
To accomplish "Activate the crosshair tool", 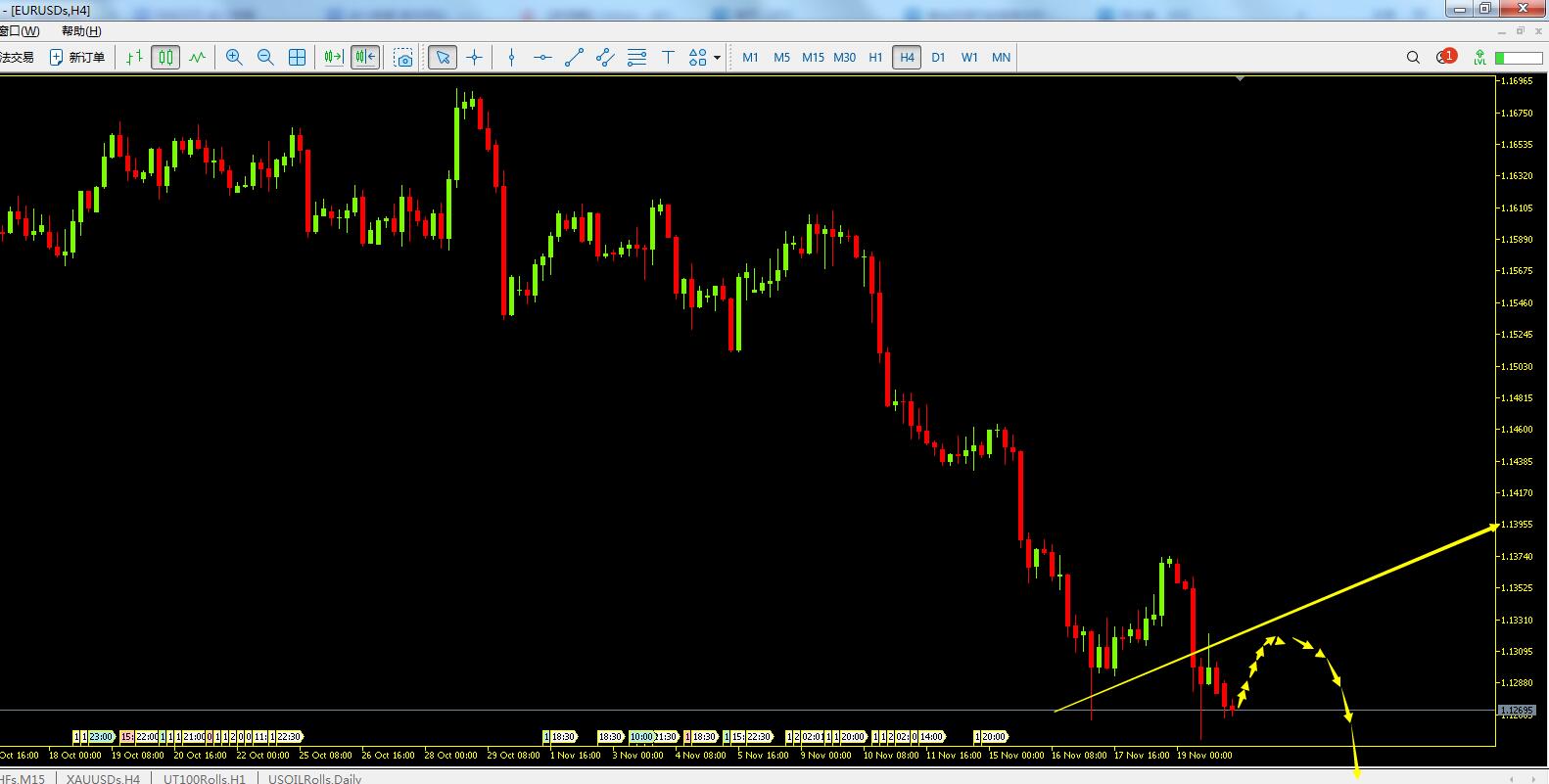I will 475,58.
